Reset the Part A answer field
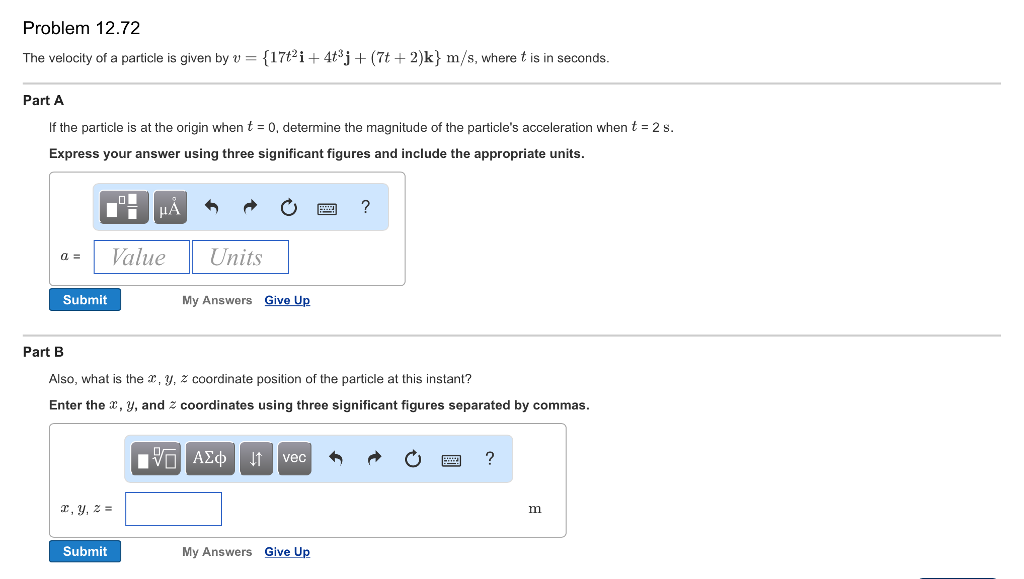Screen dimensions: 1024x579 coord(288,206)
